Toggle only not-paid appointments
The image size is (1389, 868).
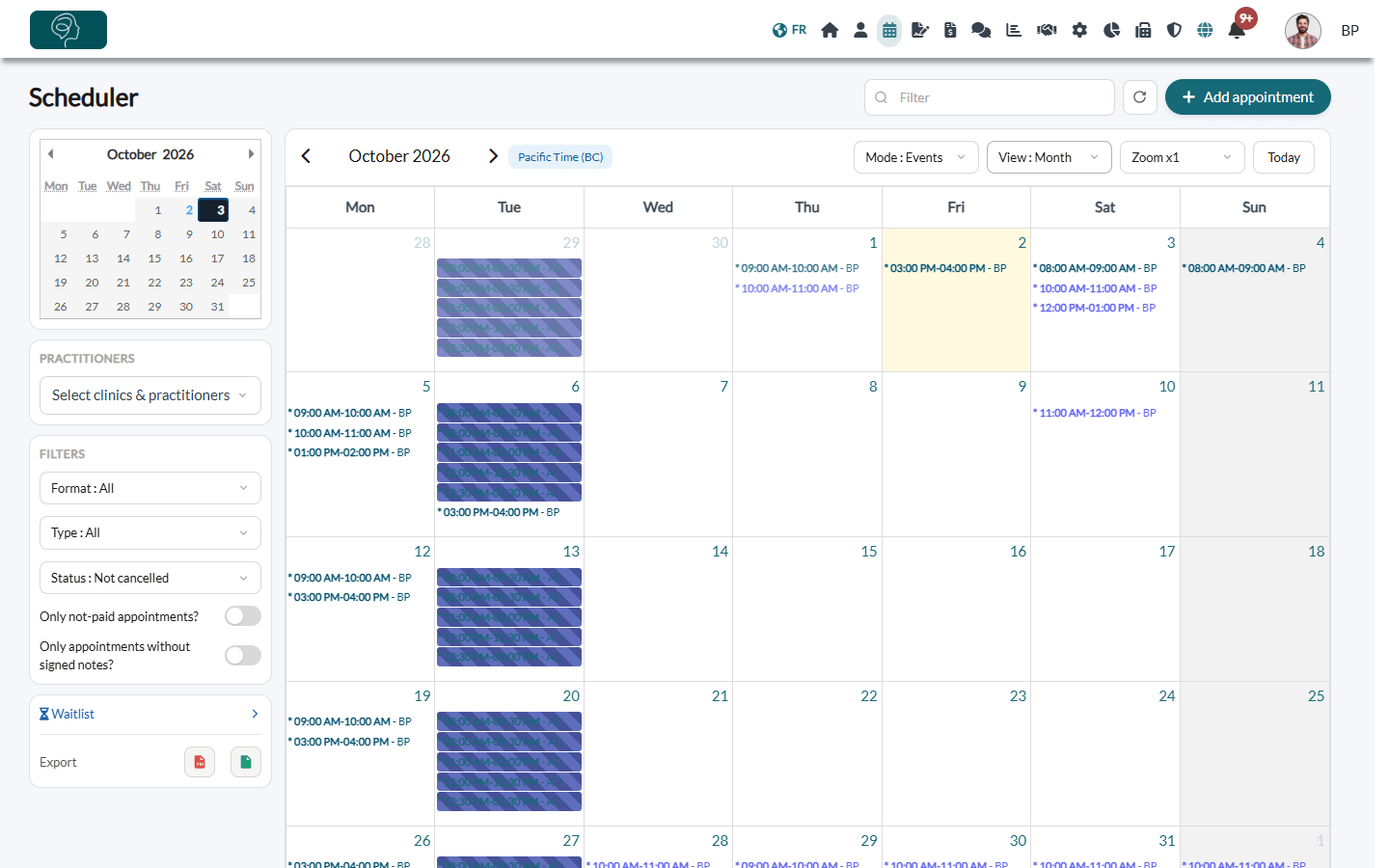pos(243,616)
